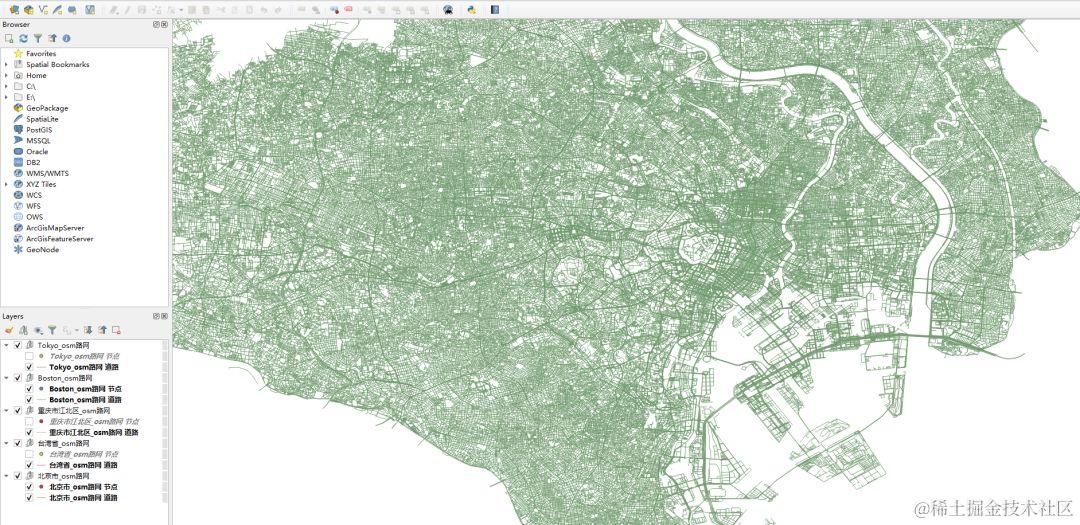Toggle visibility of Tokyo_osm路网 group
The width and height of the screenshot is (1080, 525).
[18, 345]
